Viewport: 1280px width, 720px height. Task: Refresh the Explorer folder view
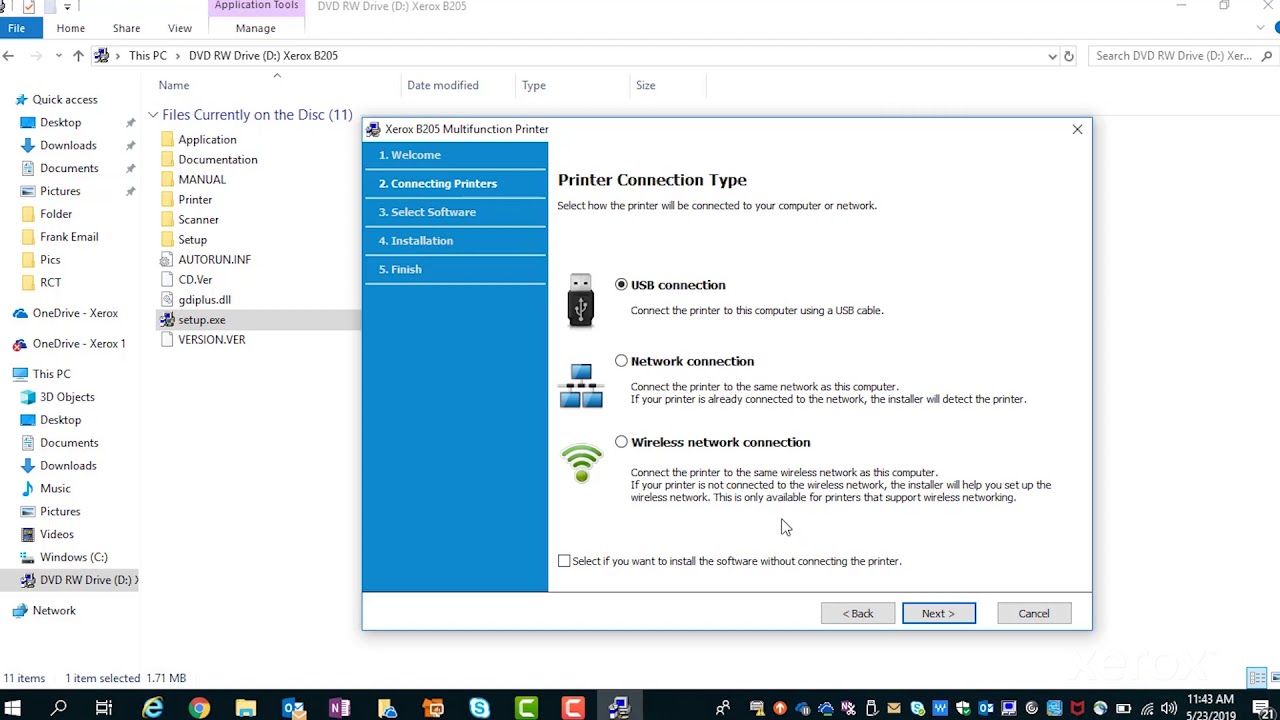point(1069,56)
